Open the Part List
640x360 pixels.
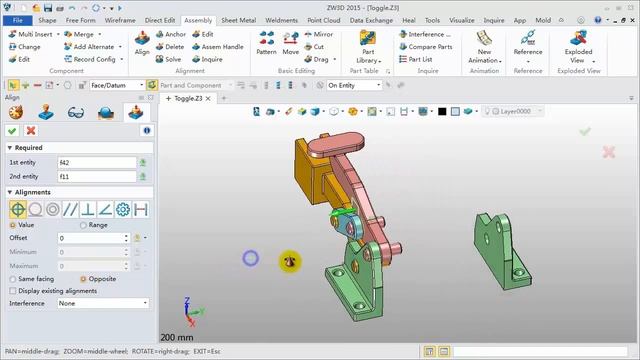coord(415,59)
